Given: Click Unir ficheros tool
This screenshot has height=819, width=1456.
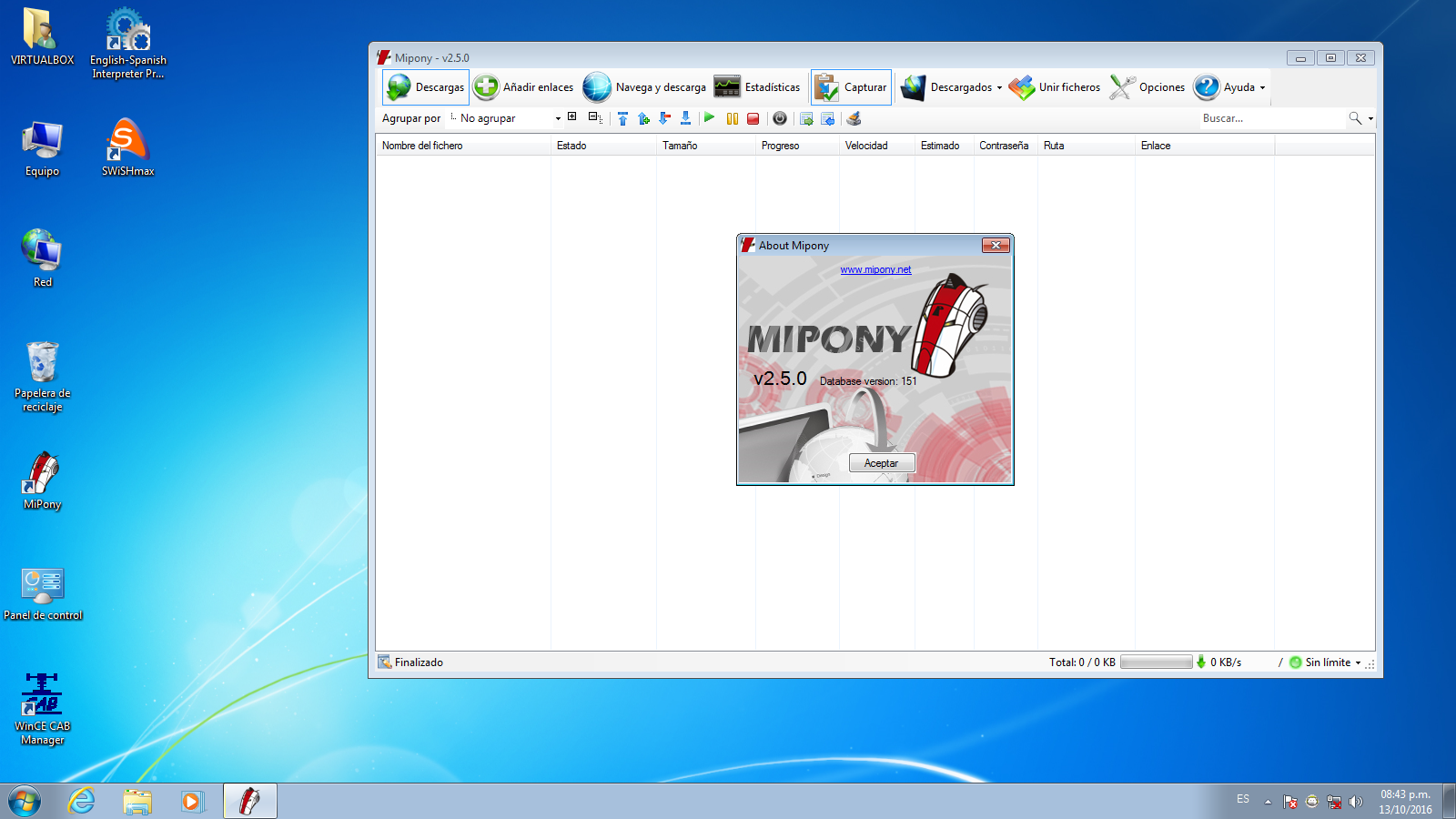Looking at the screenshot, I should (1055, 87).
